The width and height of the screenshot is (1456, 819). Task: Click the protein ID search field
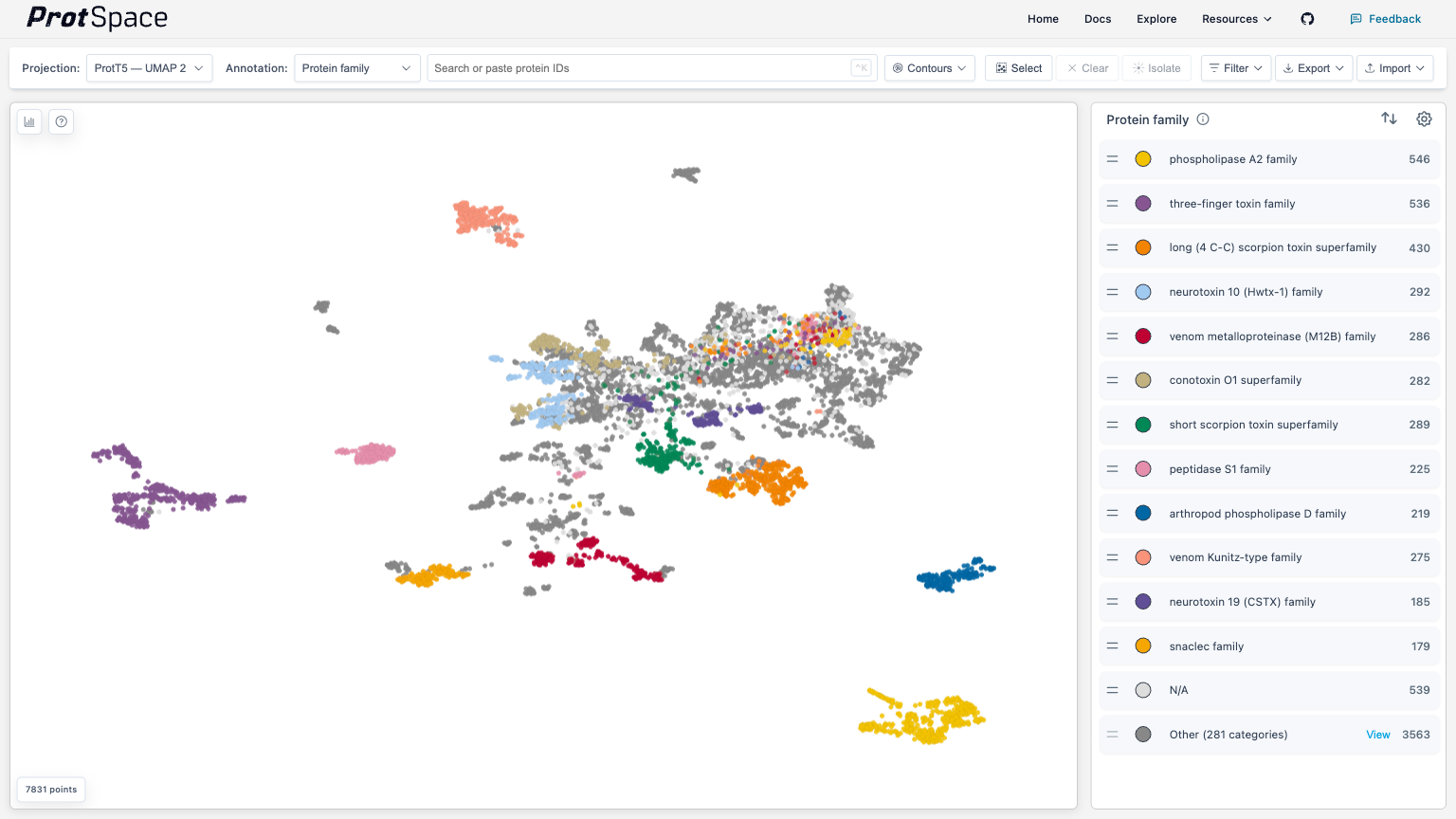(652, 68)
